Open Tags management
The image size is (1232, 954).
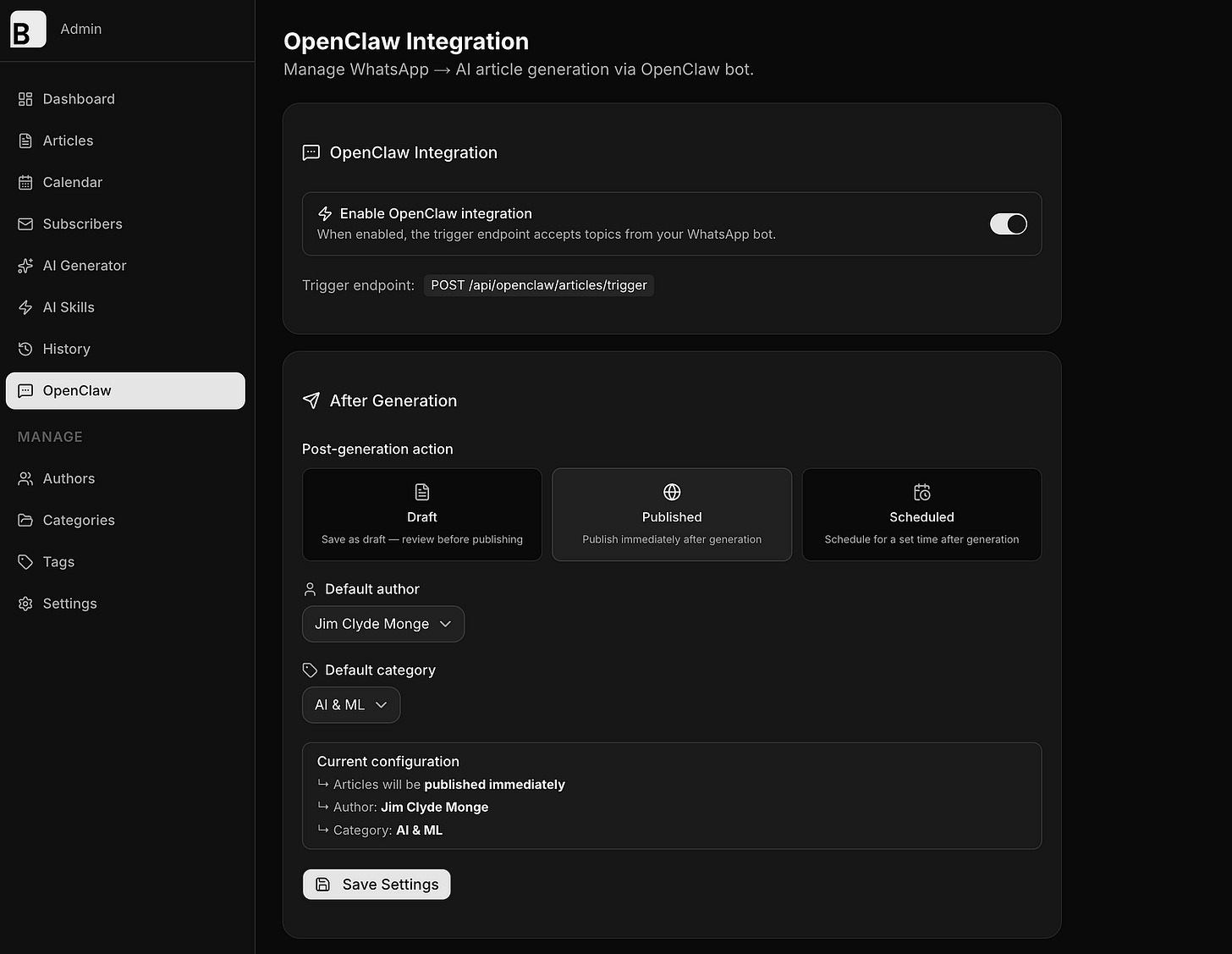(125, 562)
